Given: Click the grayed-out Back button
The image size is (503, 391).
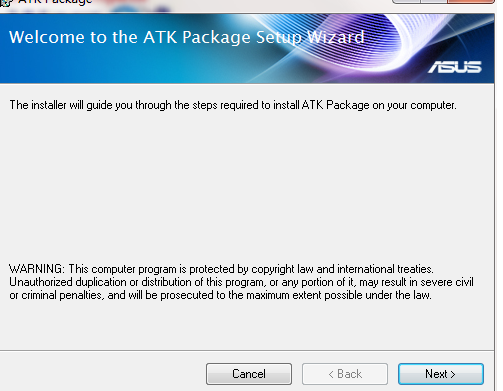Looking at the screenshot, I should coord(345,374).
